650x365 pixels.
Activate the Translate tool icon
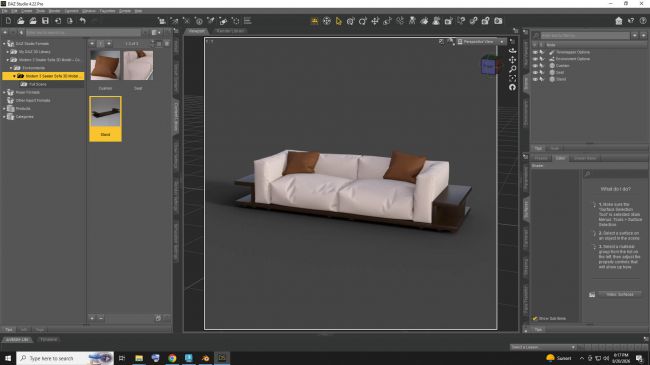tap(375, 21)
